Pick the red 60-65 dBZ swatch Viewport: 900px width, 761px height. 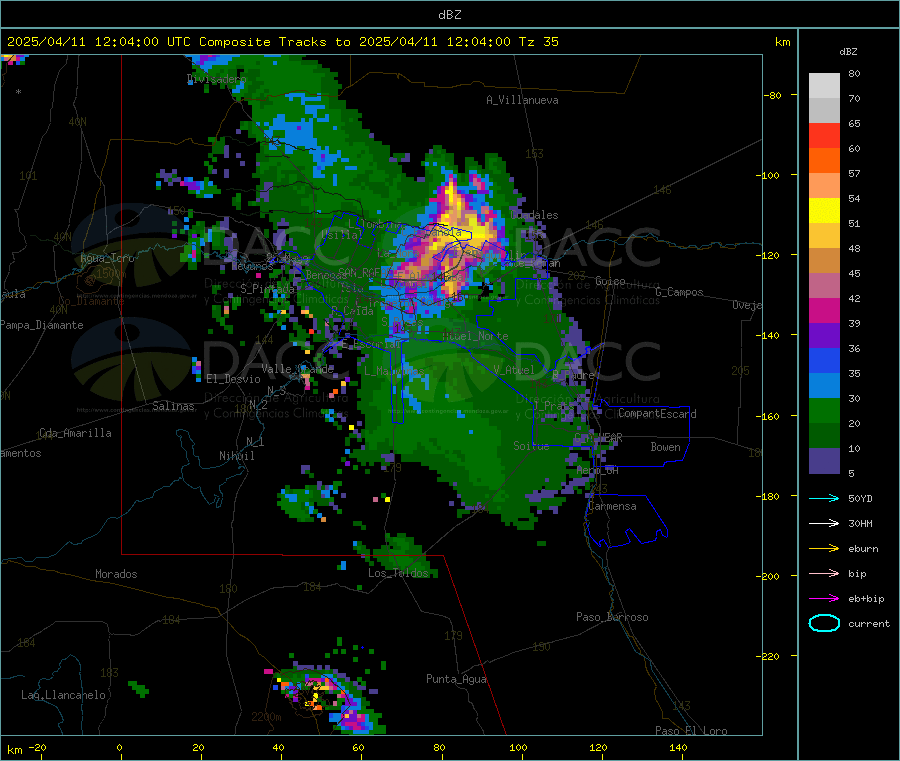click(824, 135)
